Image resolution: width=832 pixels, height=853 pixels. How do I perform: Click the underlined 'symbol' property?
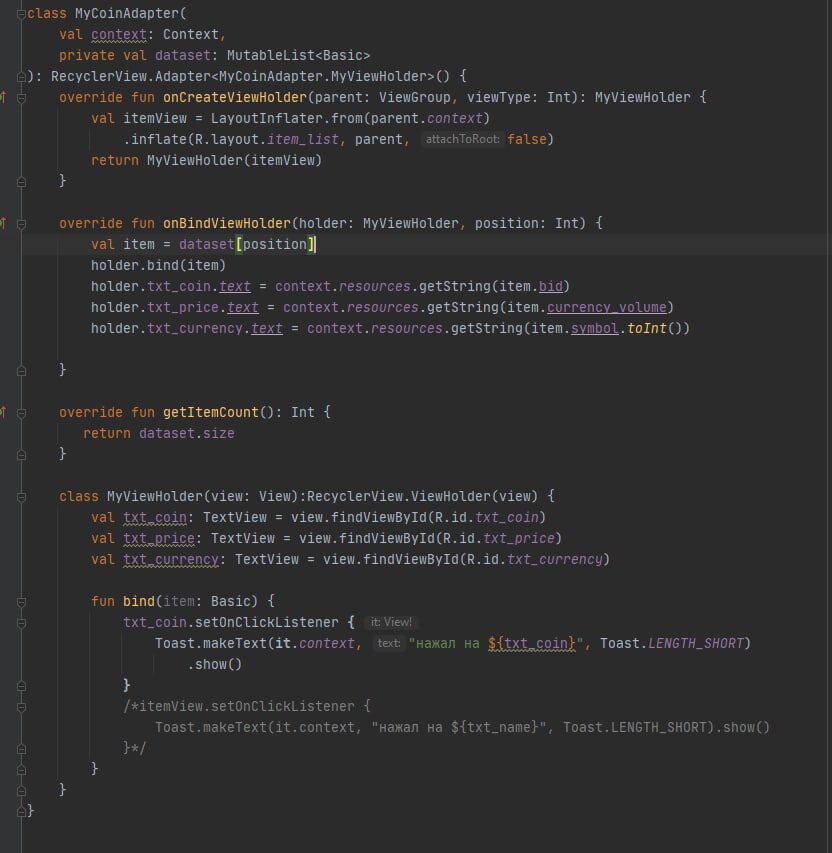(x=595, y=329)
